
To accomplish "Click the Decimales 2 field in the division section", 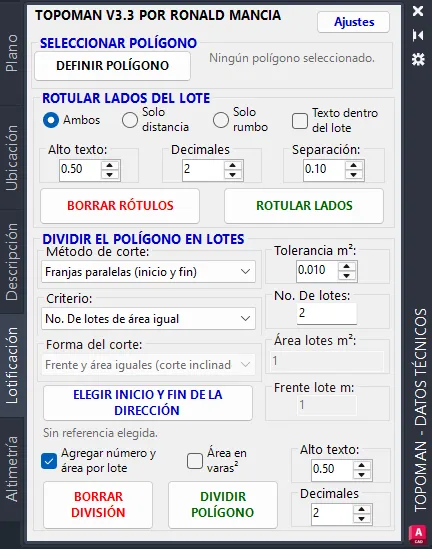I will click(x=333, y=514).
